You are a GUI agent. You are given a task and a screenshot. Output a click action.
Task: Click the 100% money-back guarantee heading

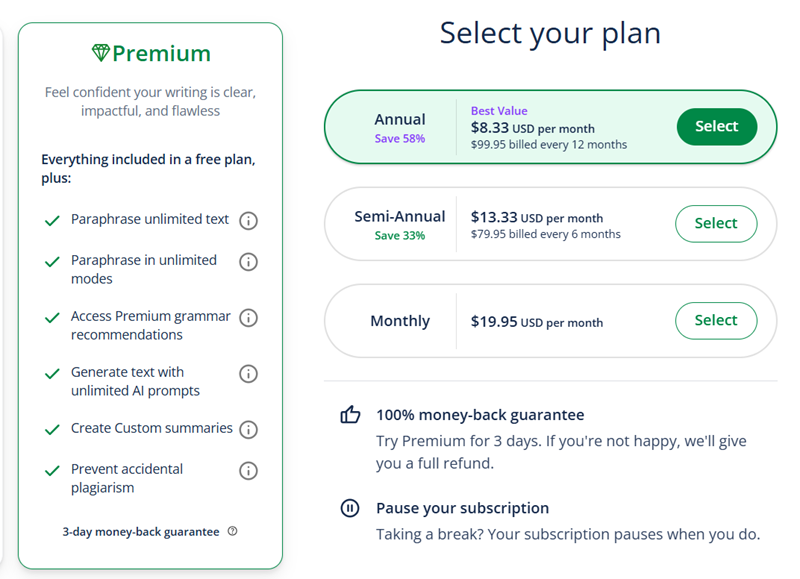tap(480, 415)
